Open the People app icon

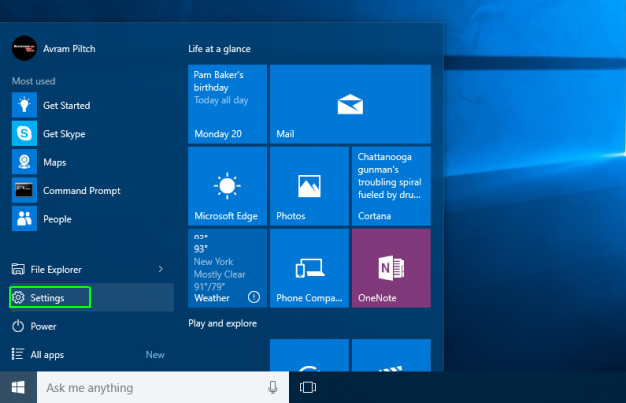pyautogui.click(x=24, y=218)
